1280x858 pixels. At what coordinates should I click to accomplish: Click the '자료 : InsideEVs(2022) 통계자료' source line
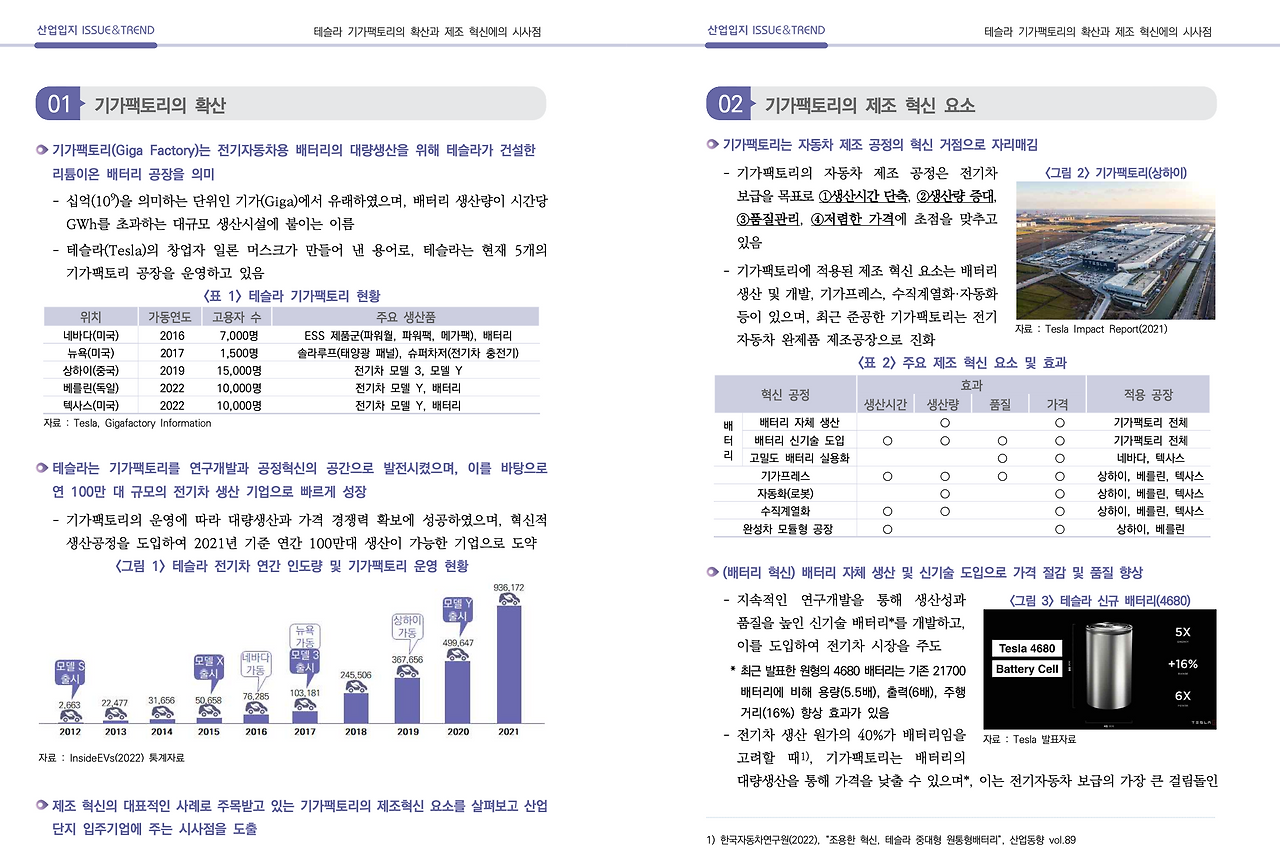pyautogui.click(x=111, y=758)
